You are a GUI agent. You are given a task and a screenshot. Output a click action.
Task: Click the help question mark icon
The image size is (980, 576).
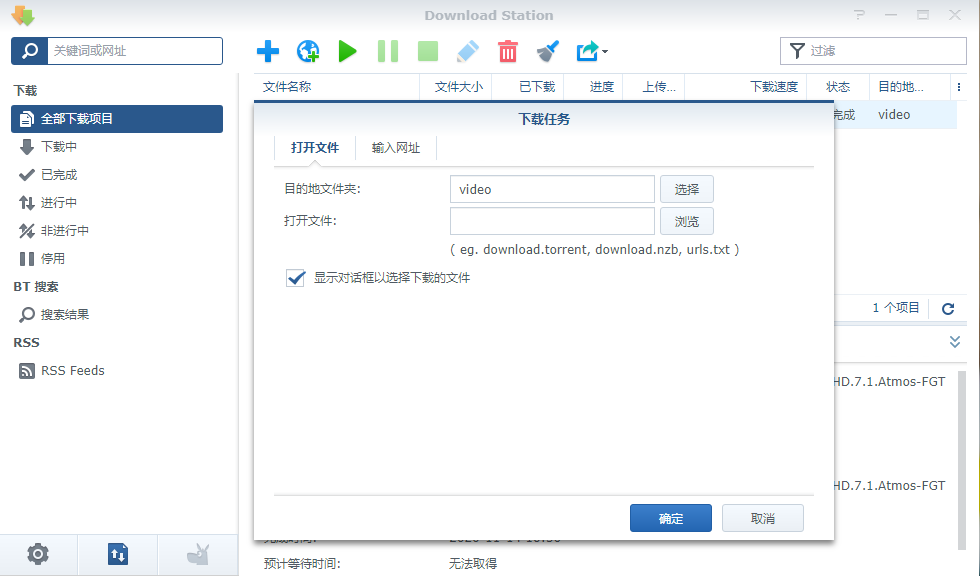pyautogui.click(x=860, y=15)
